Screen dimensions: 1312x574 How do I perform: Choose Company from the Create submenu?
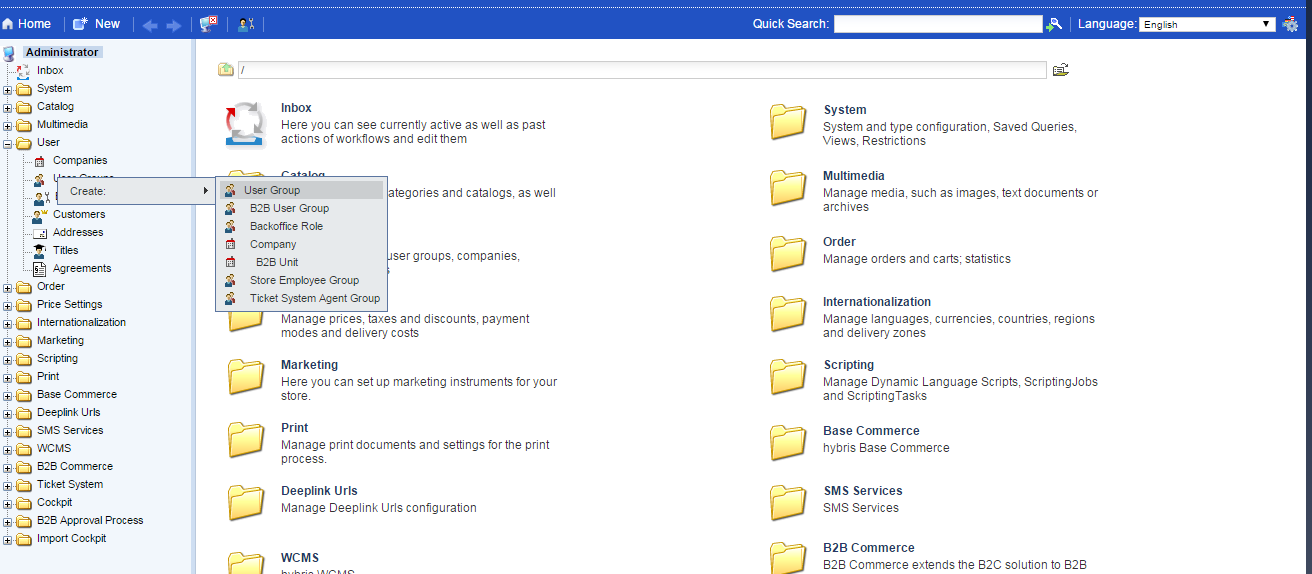[301, 244]
